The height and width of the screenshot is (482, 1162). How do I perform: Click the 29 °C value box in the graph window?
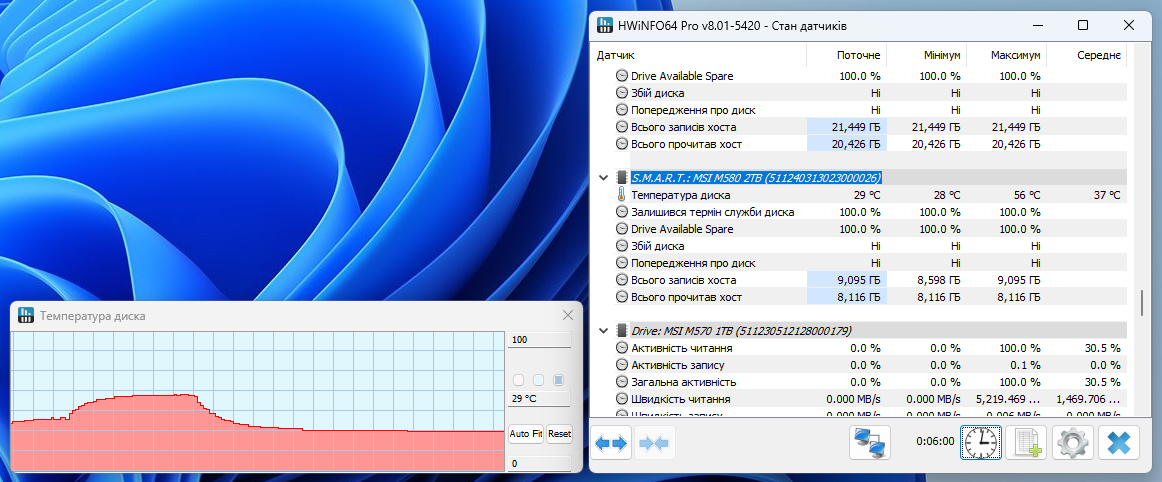tap(540, 398)
